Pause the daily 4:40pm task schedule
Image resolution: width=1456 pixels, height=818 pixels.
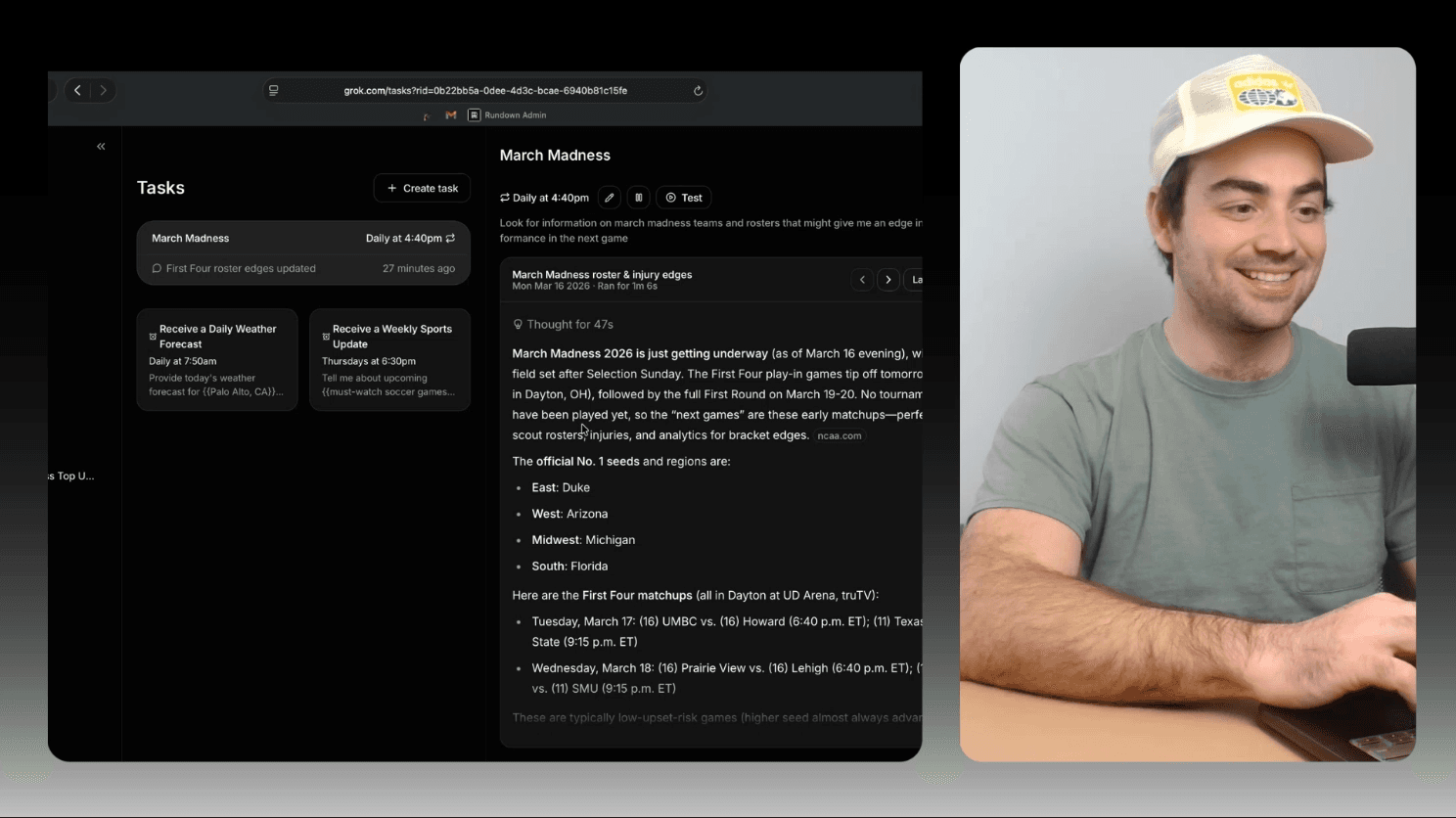point(638,197)
